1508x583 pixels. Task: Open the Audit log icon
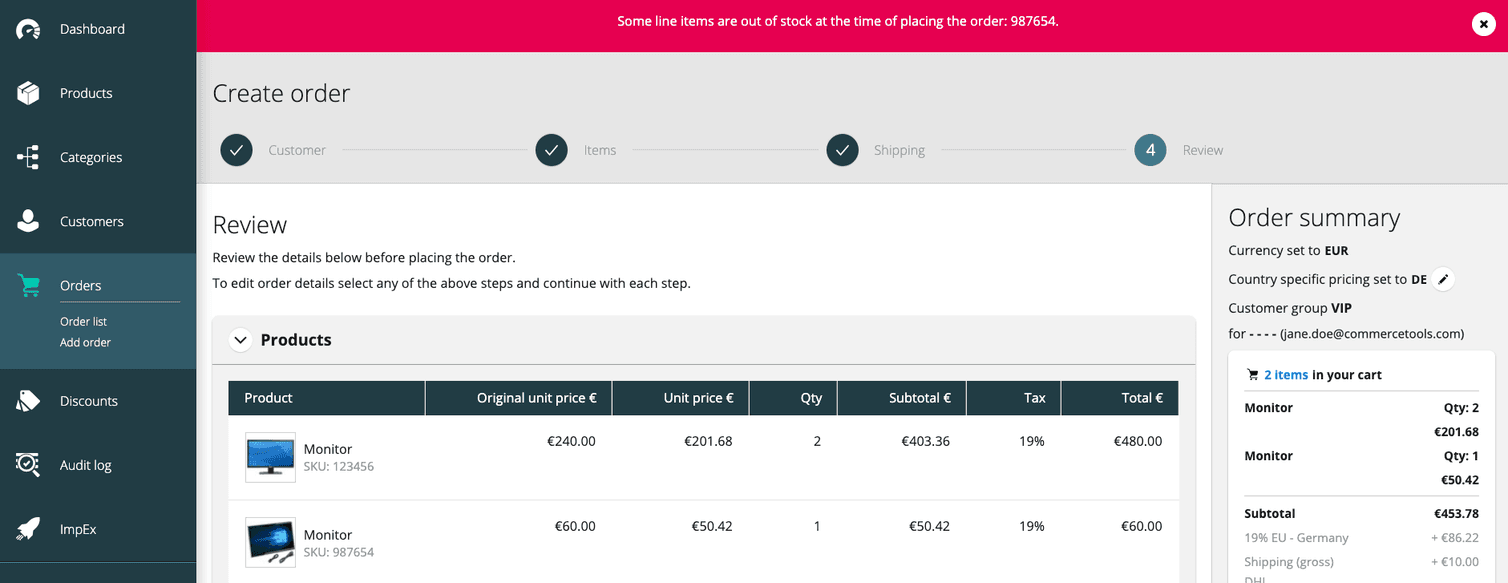coord(30,464)
